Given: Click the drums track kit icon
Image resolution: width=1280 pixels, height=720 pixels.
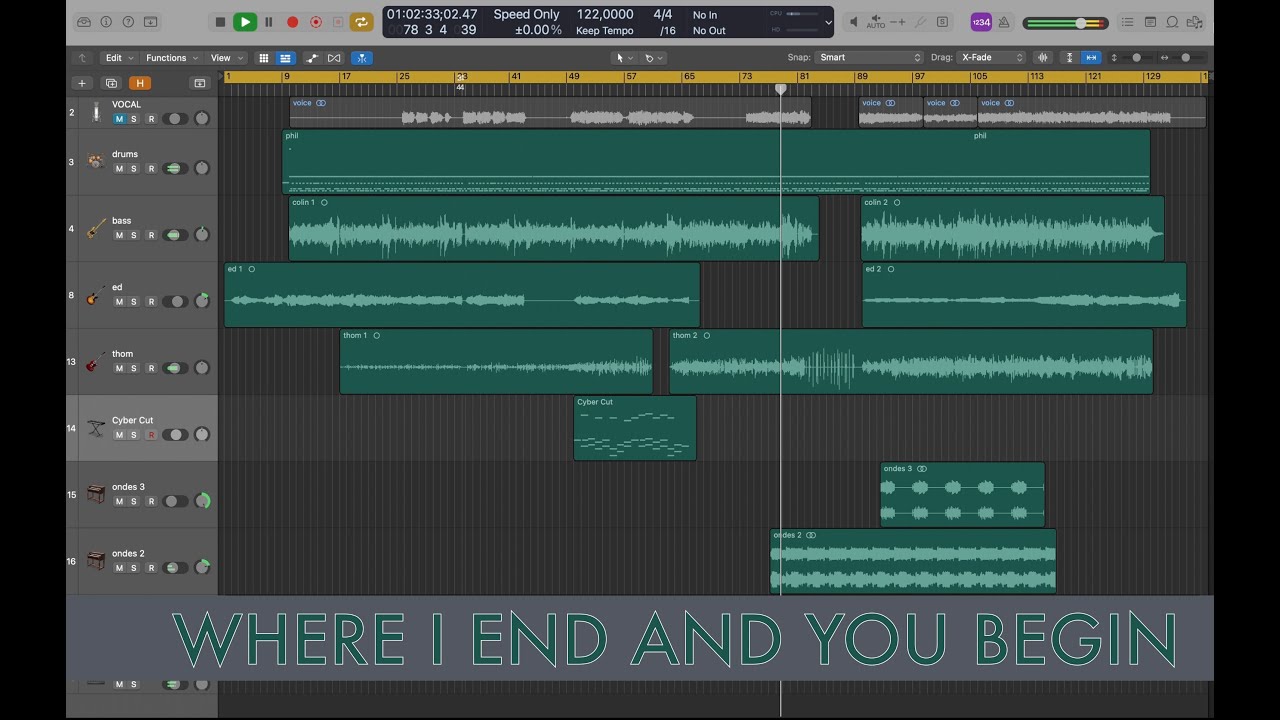Looking at the screenshot, I should point(96,161).
